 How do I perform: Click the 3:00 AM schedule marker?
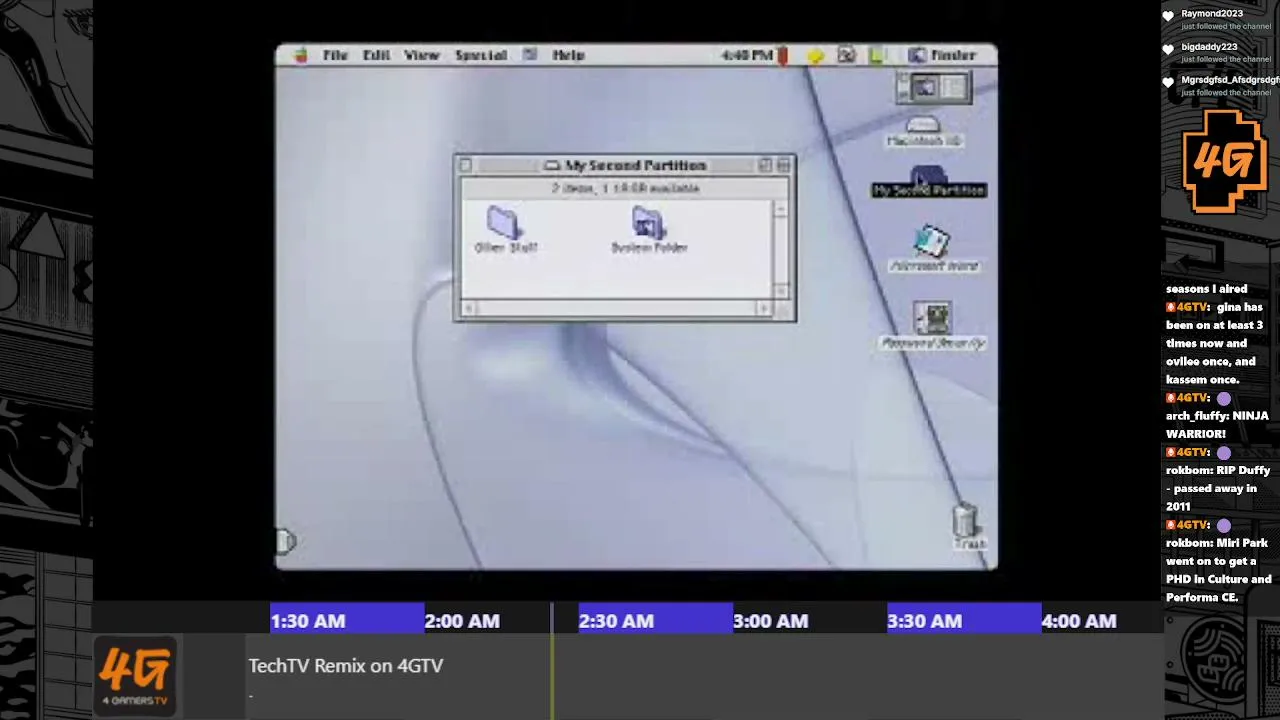[x=770, y=621]
